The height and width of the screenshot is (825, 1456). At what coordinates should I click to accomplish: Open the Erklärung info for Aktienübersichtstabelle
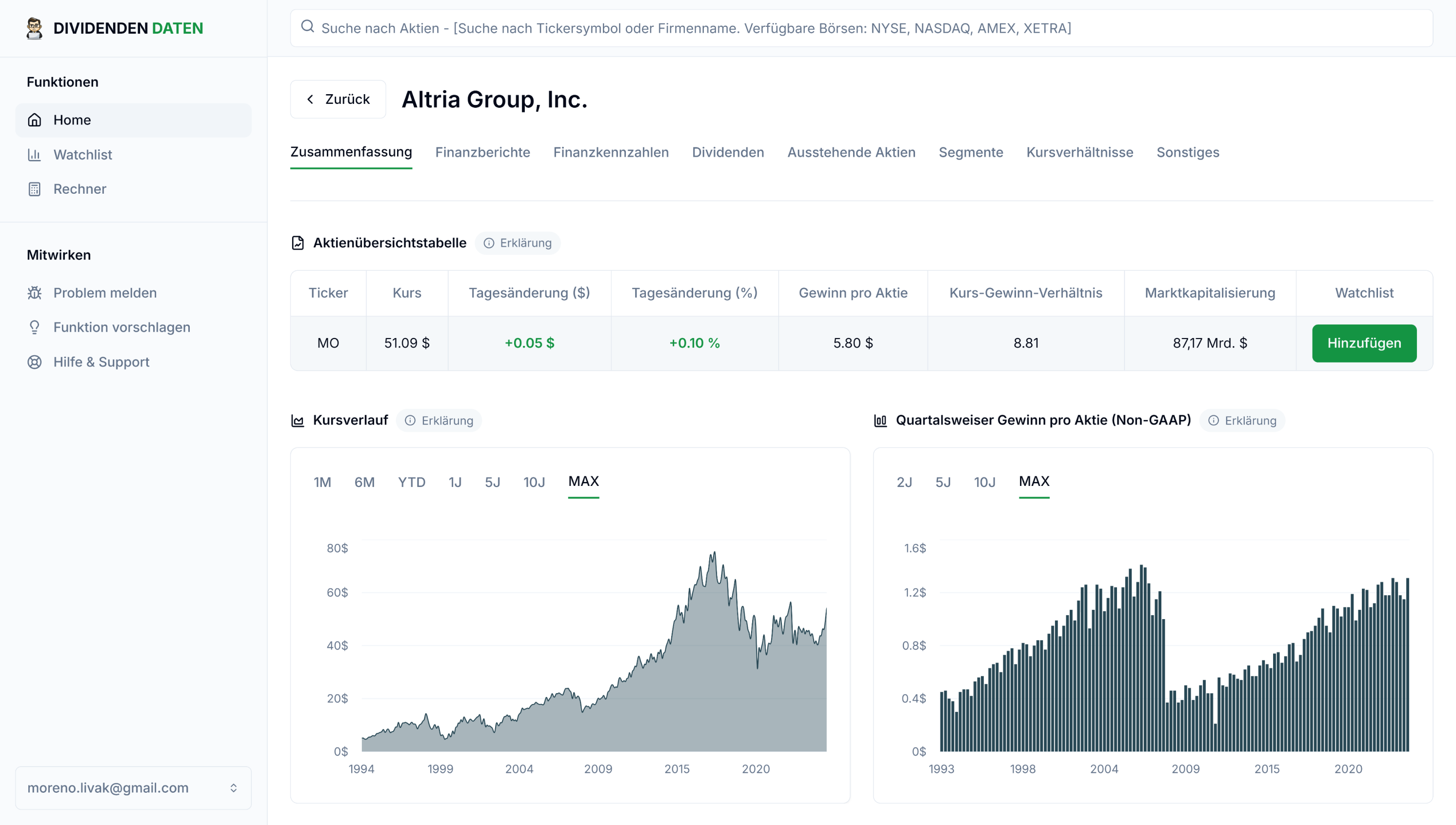pyautogui.click(x=518, y=243)
